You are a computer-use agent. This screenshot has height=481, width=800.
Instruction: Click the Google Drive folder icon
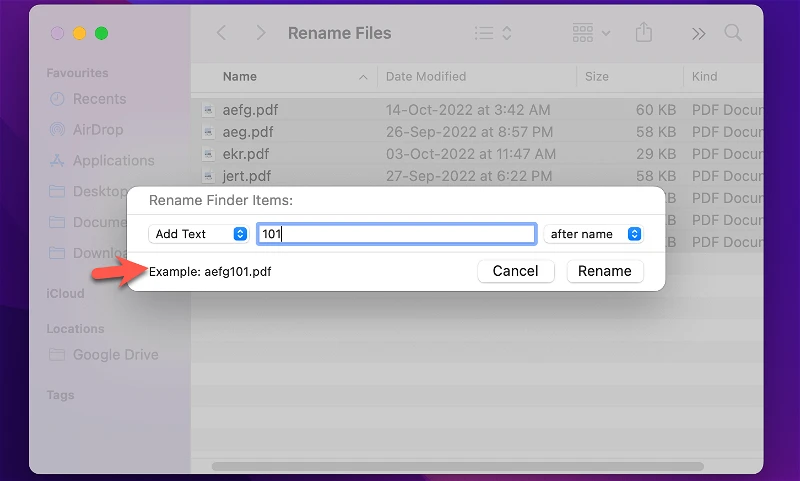point(57,355)
